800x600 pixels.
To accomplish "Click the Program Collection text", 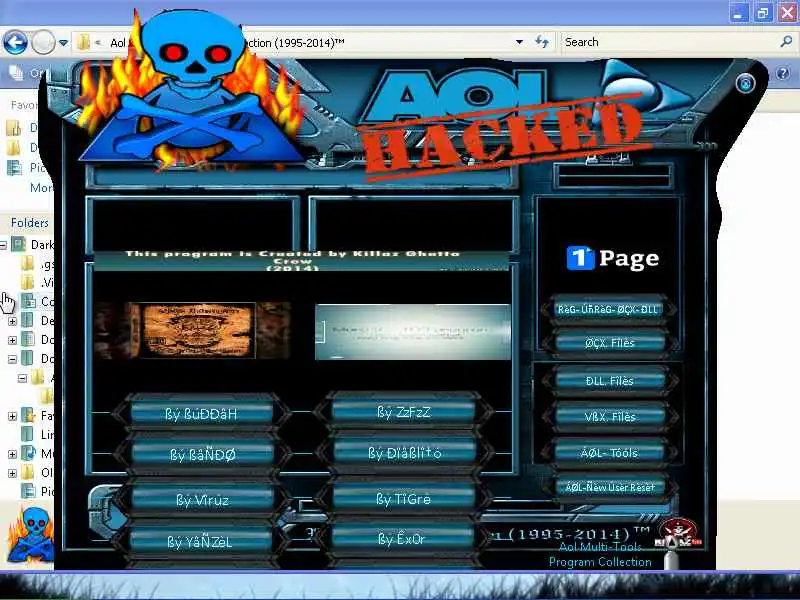I will coord(600,562).
